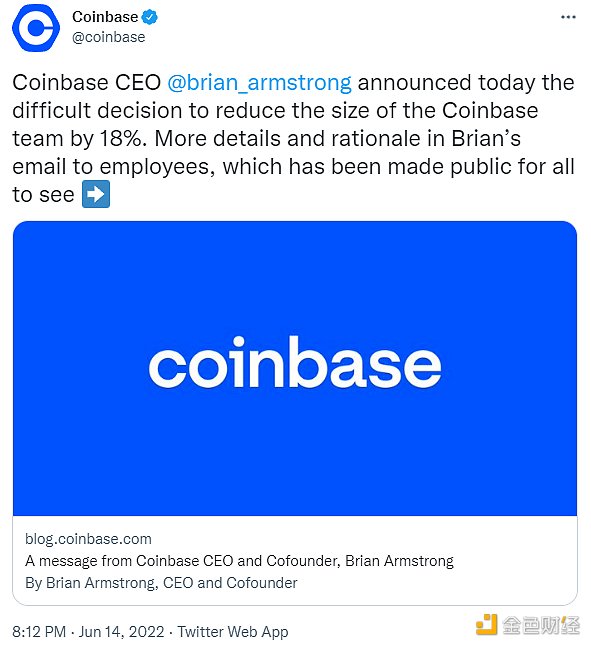
Task: Open the @coinbase handle link
Action: pyautogui.click(x=109, y=37)
